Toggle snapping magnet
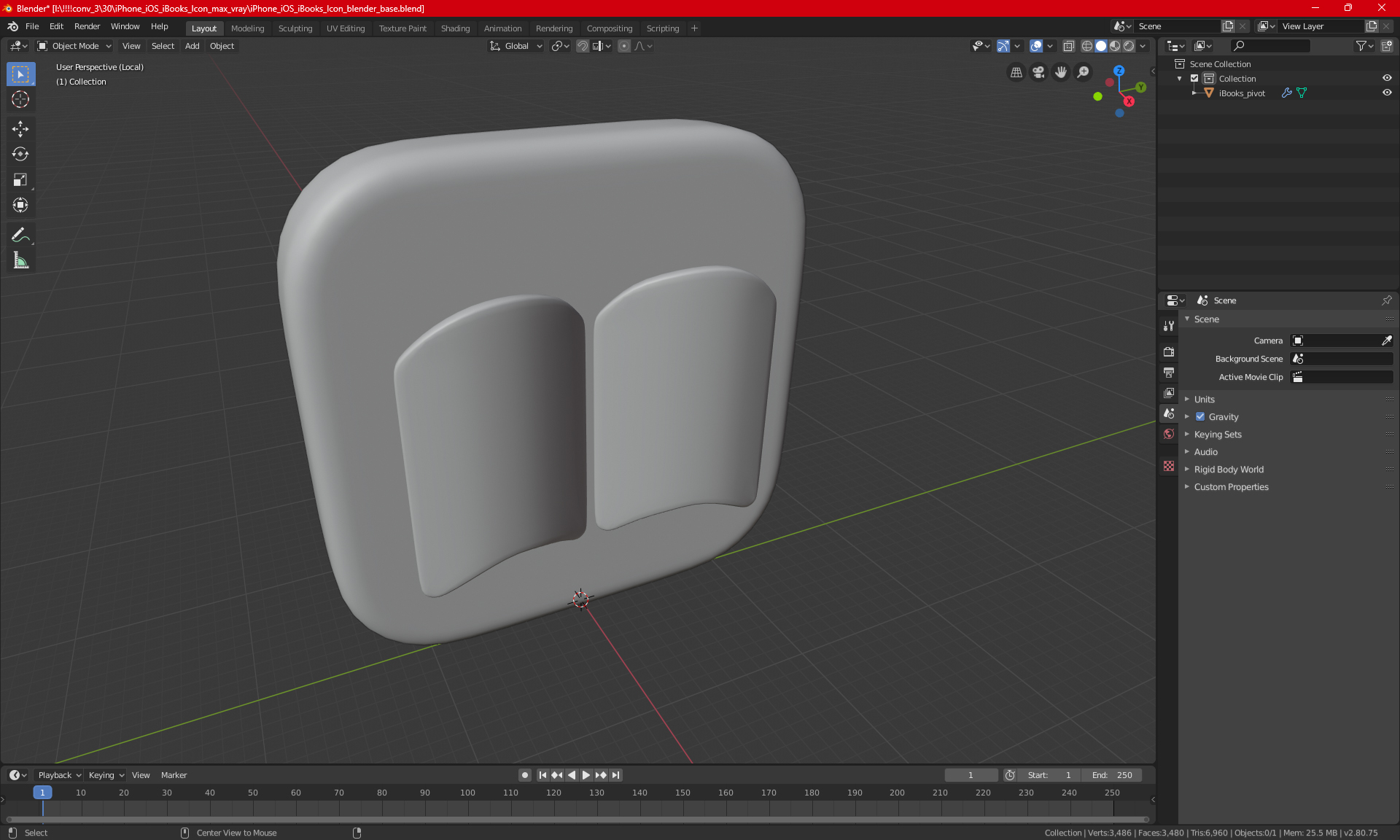Image resolution: width=1400 pixels, height=840 pixels. click(x=583, y=46)
